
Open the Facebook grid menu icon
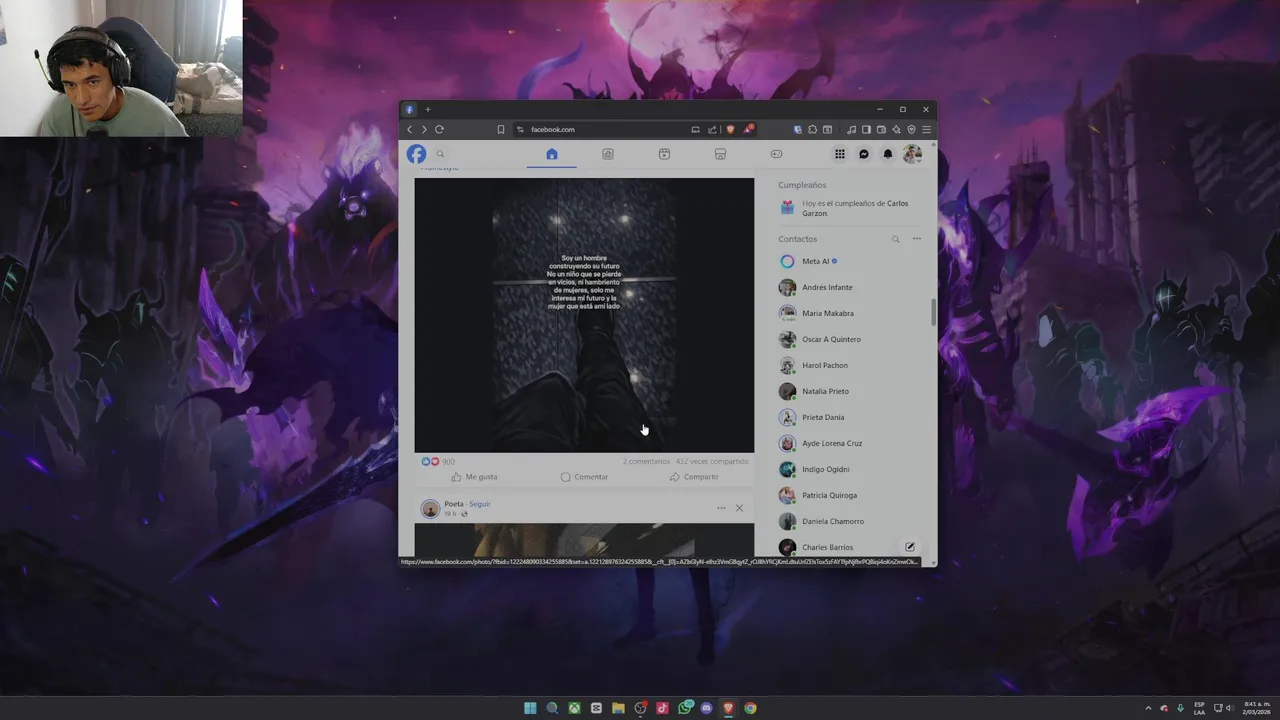point(840,154)
